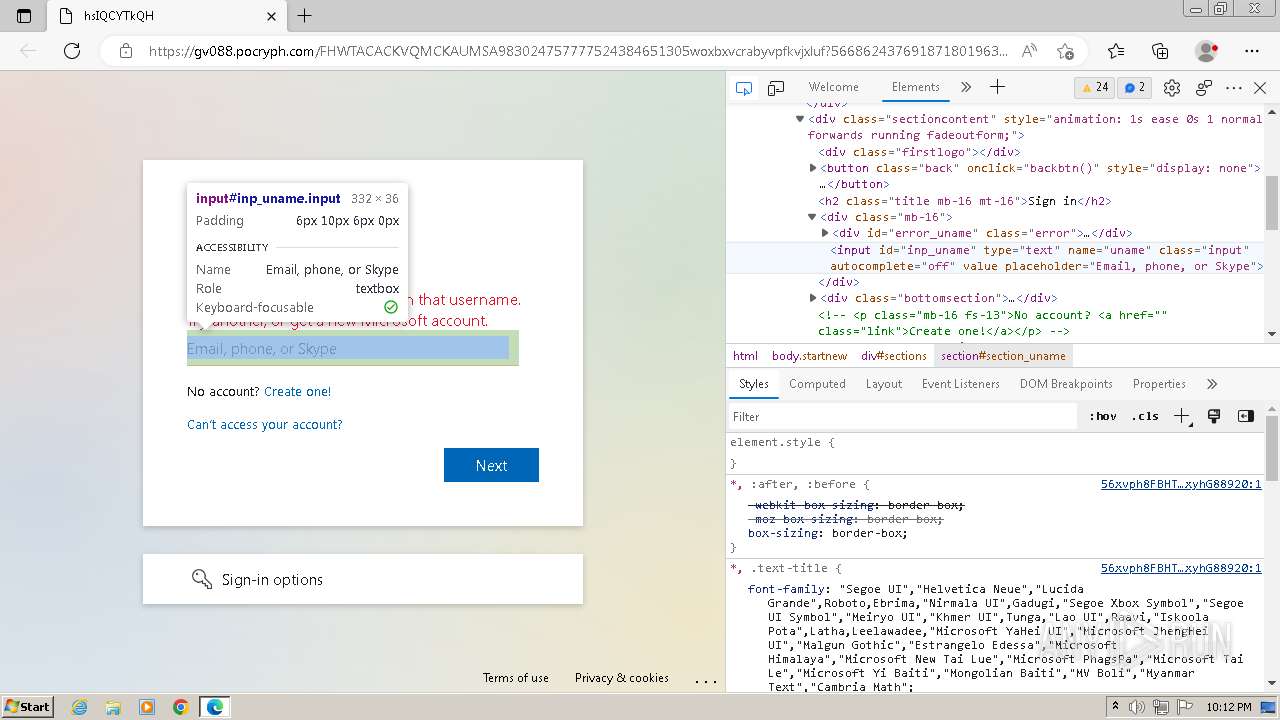1280x720 pixels.
Task: Add a new DevTools tool tab
Action: tap(997, 87)
